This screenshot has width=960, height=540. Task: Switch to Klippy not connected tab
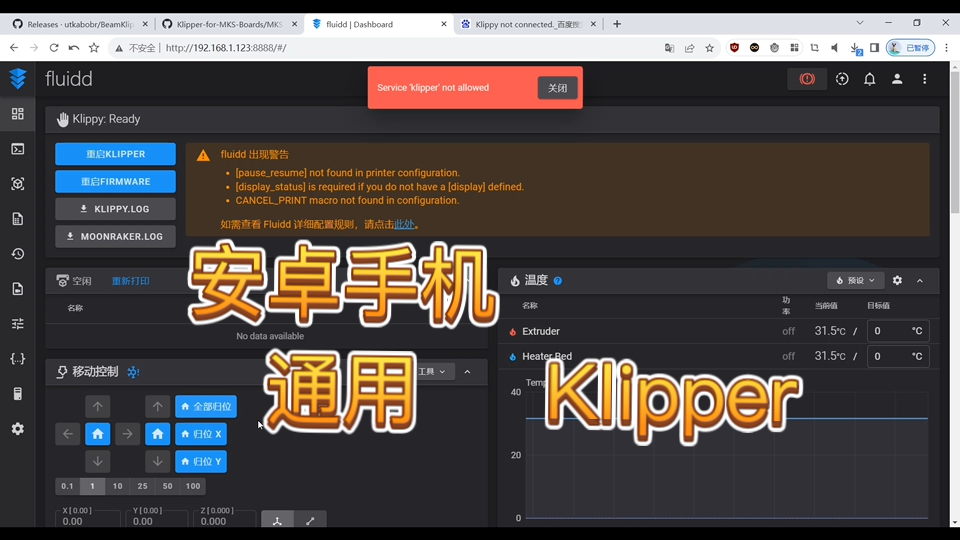coord(528,24)
